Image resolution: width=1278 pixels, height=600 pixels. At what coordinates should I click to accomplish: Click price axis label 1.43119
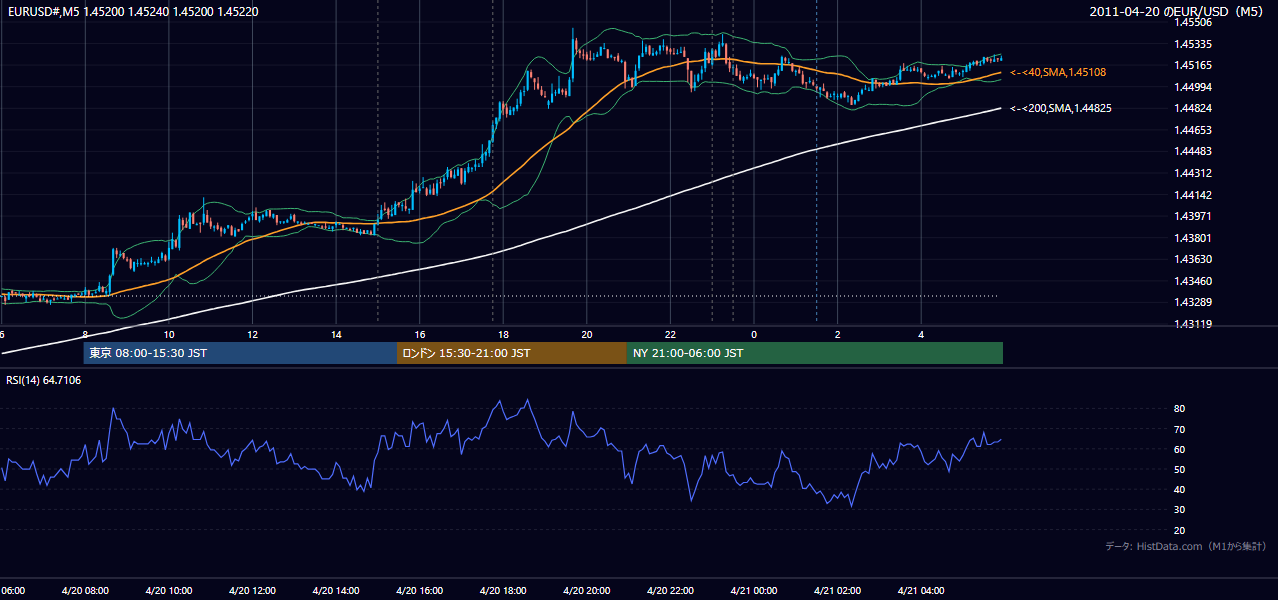pyautogui.click(x=1192, y=324)
